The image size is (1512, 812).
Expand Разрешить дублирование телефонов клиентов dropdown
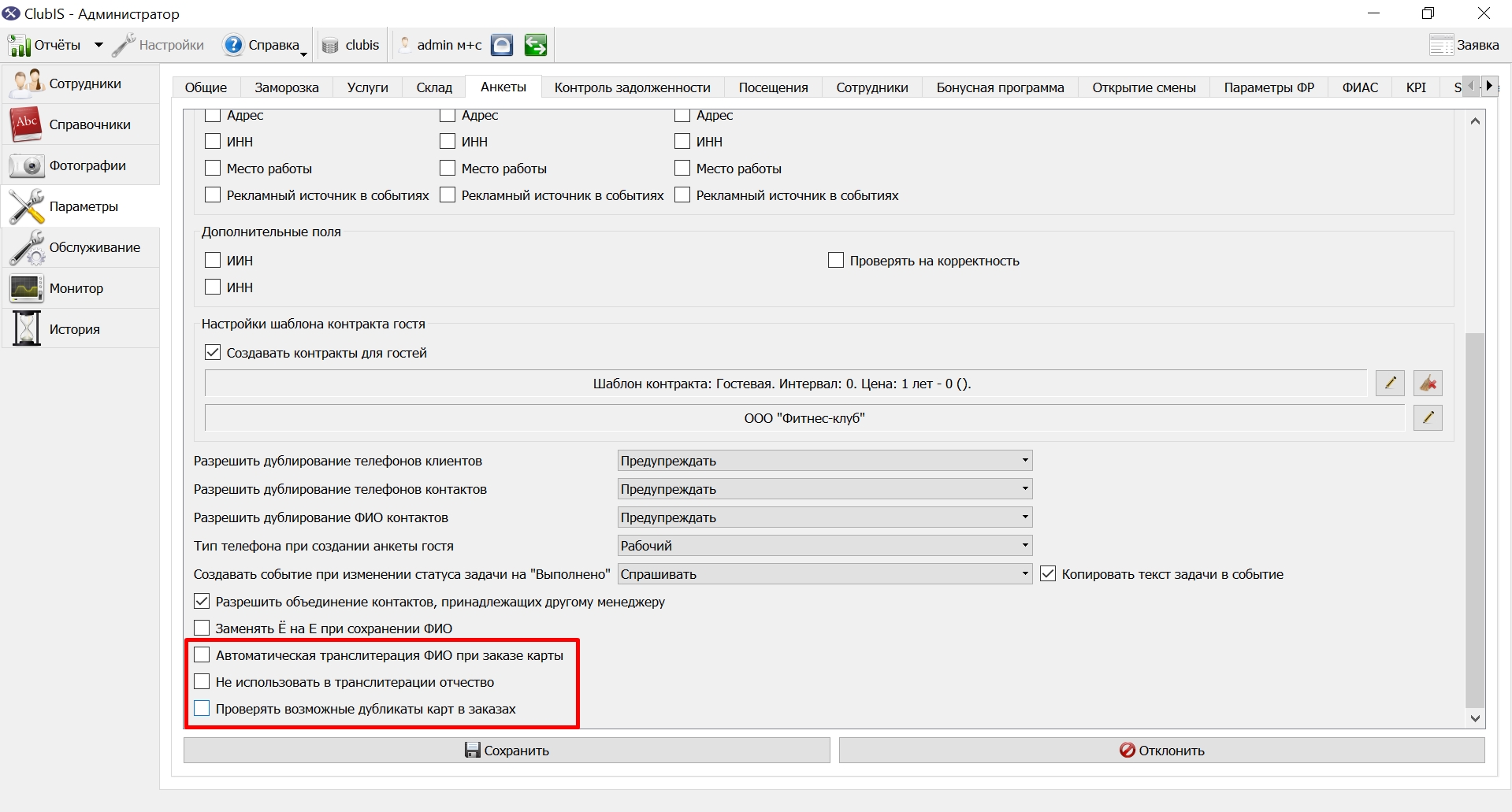pos(825,461)
